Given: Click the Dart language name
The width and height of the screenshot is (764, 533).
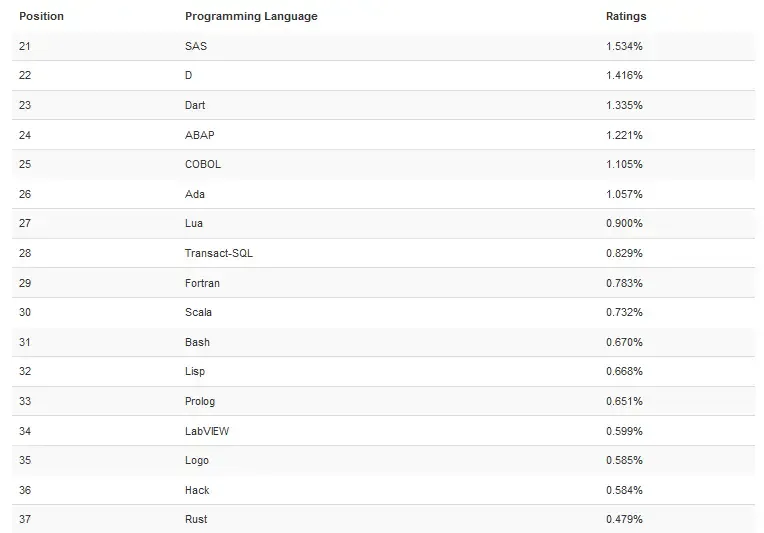Looking at the screenshot, I should [x=195, y=105].
